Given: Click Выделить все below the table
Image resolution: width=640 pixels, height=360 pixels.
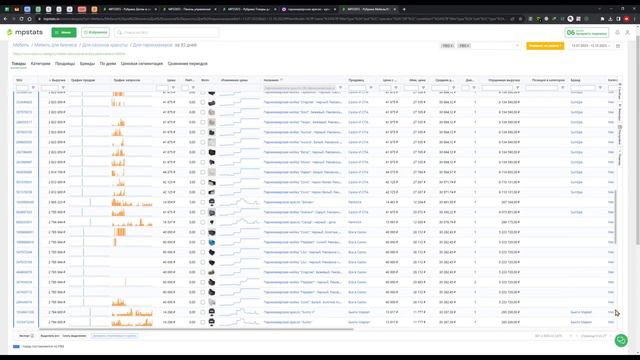Looking at the screenshot, I should 50,336.
